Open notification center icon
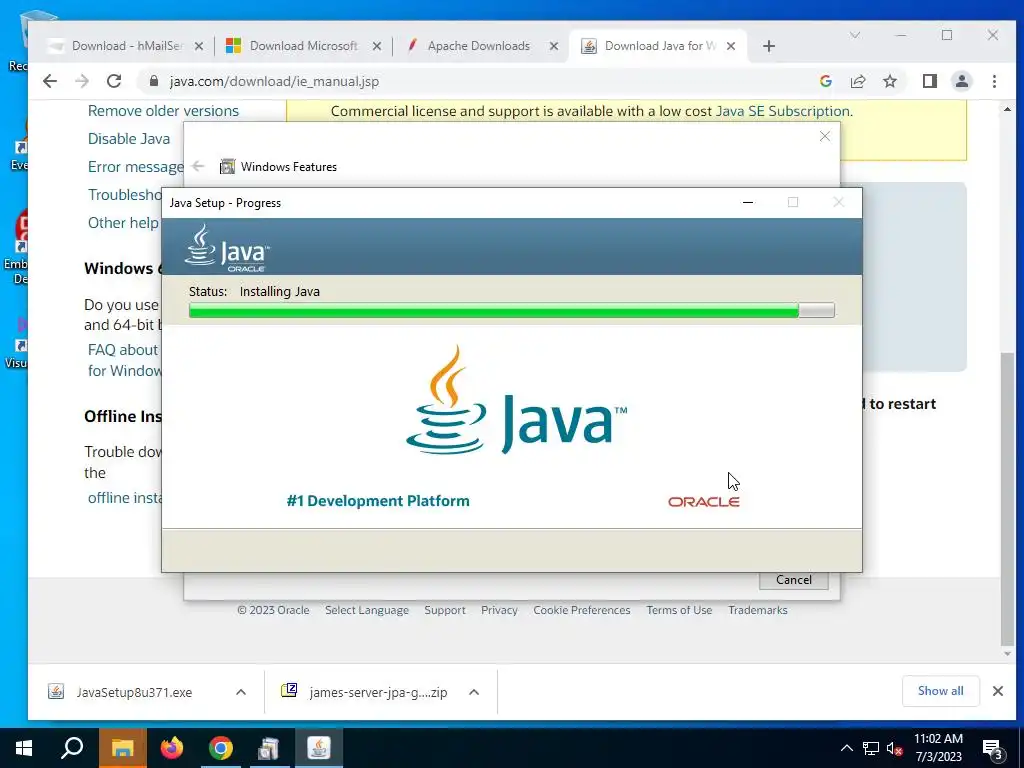The image size is (1024, 768). click(993, 748)
